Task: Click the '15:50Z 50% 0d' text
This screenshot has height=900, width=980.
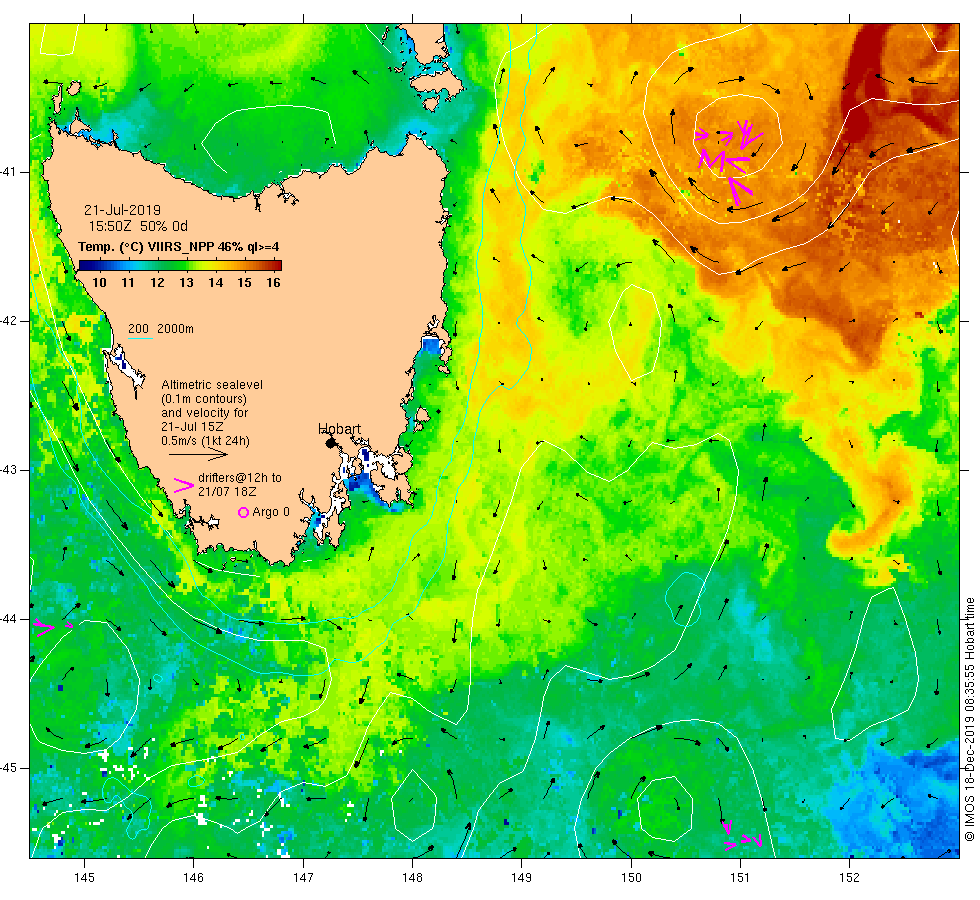Action: (138, 226)
